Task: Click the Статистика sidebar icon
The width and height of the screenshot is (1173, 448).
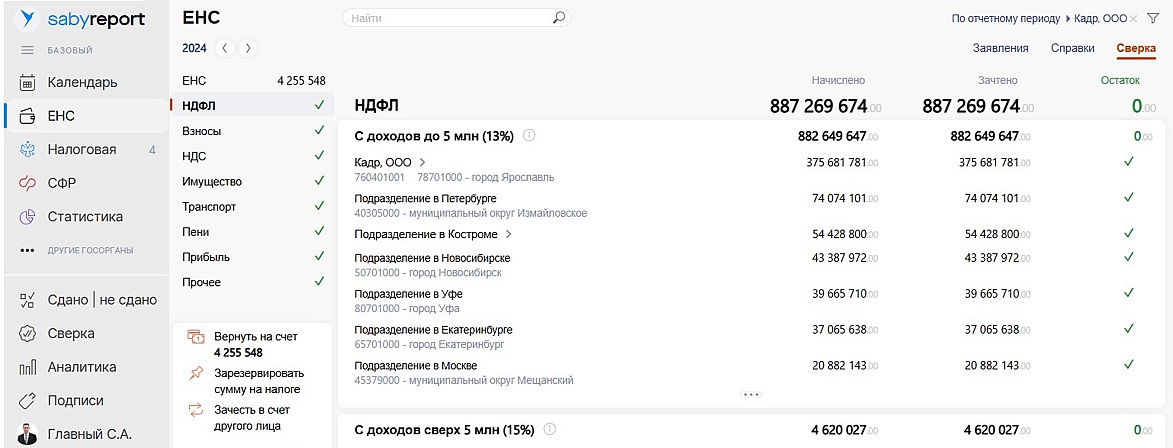Action: (28, 217)
